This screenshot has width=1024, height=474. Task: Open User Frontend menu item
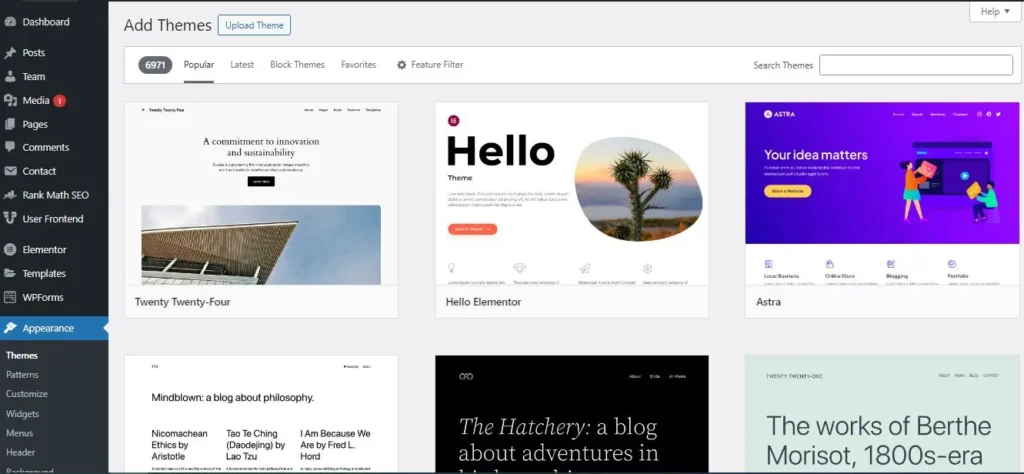[53, 219]
